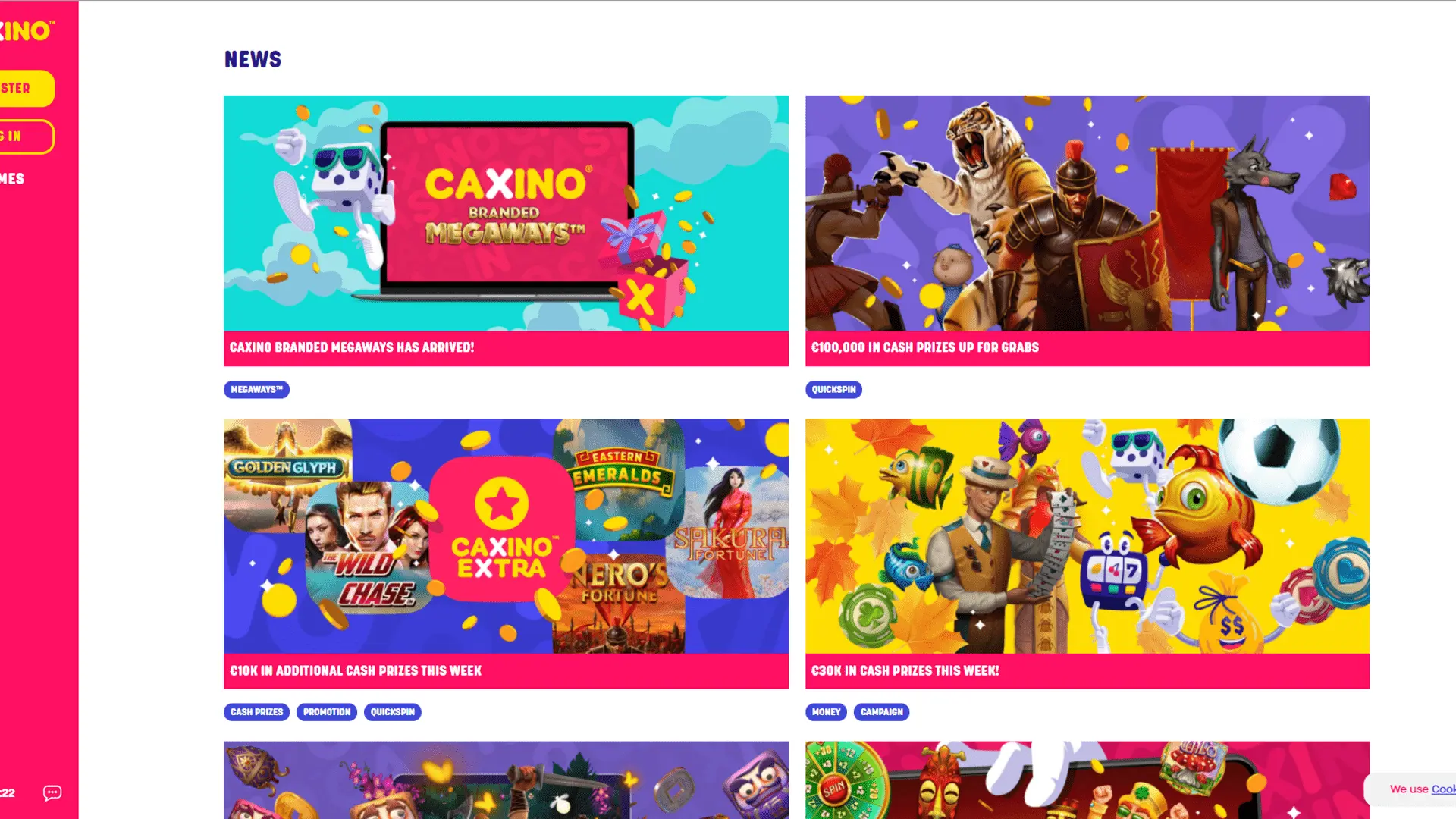Open the Caxino Extra promotion image
Screen dimensions: 1456x819
pos(506,536)
